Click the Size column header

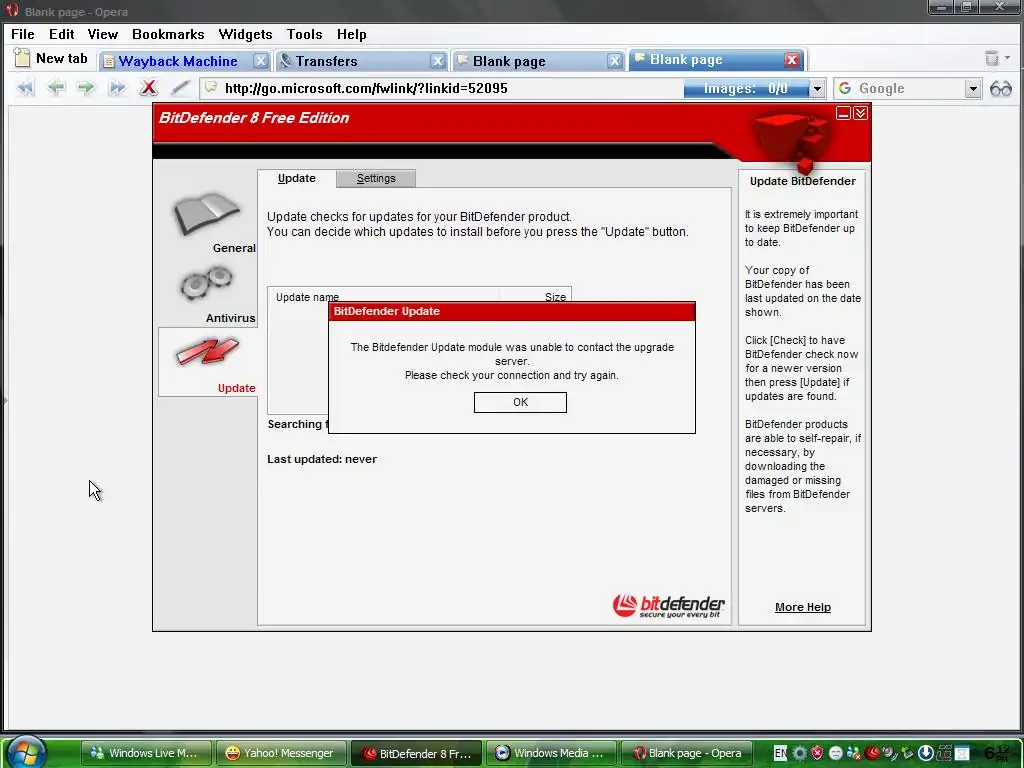(555, 297)
